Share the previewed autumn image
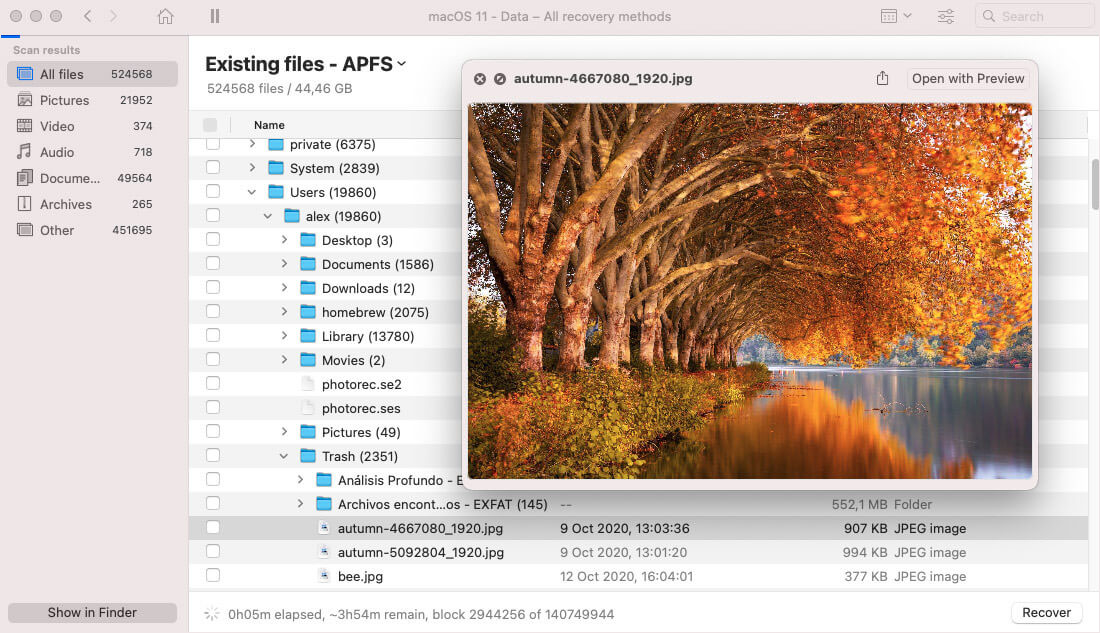Screen dimensions: 1100x633 click(882, 77)
